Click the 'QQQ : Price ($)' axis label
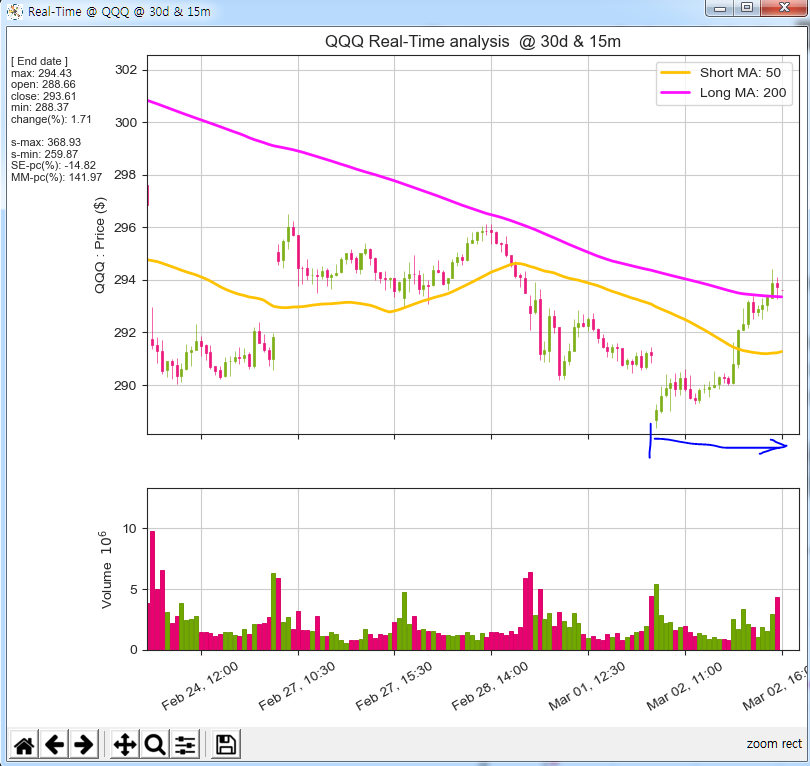The image size is (810, 766). click(x=100, y=245)
